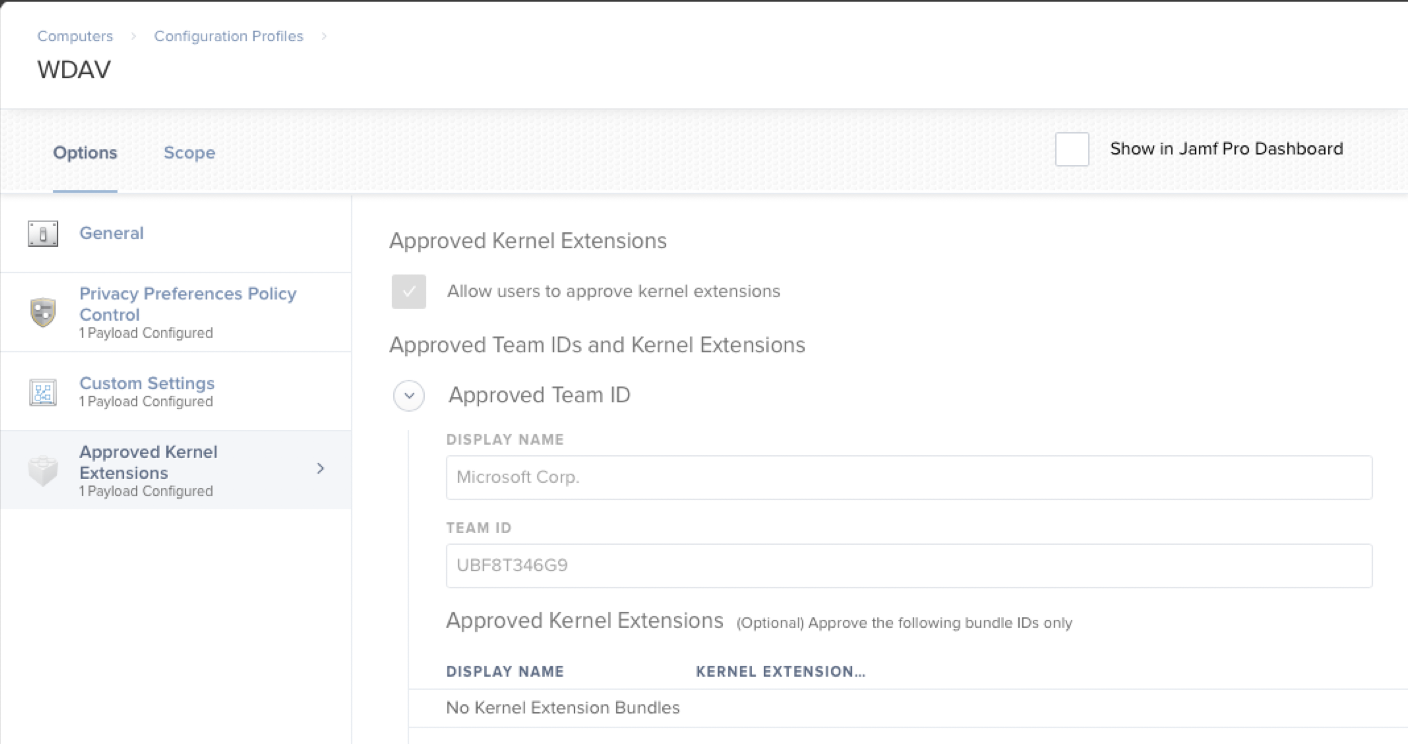The height and width of the screenshot is (744, 1408).
Task: Click the Custom Settings payload icon
Action: click(42, 392)
